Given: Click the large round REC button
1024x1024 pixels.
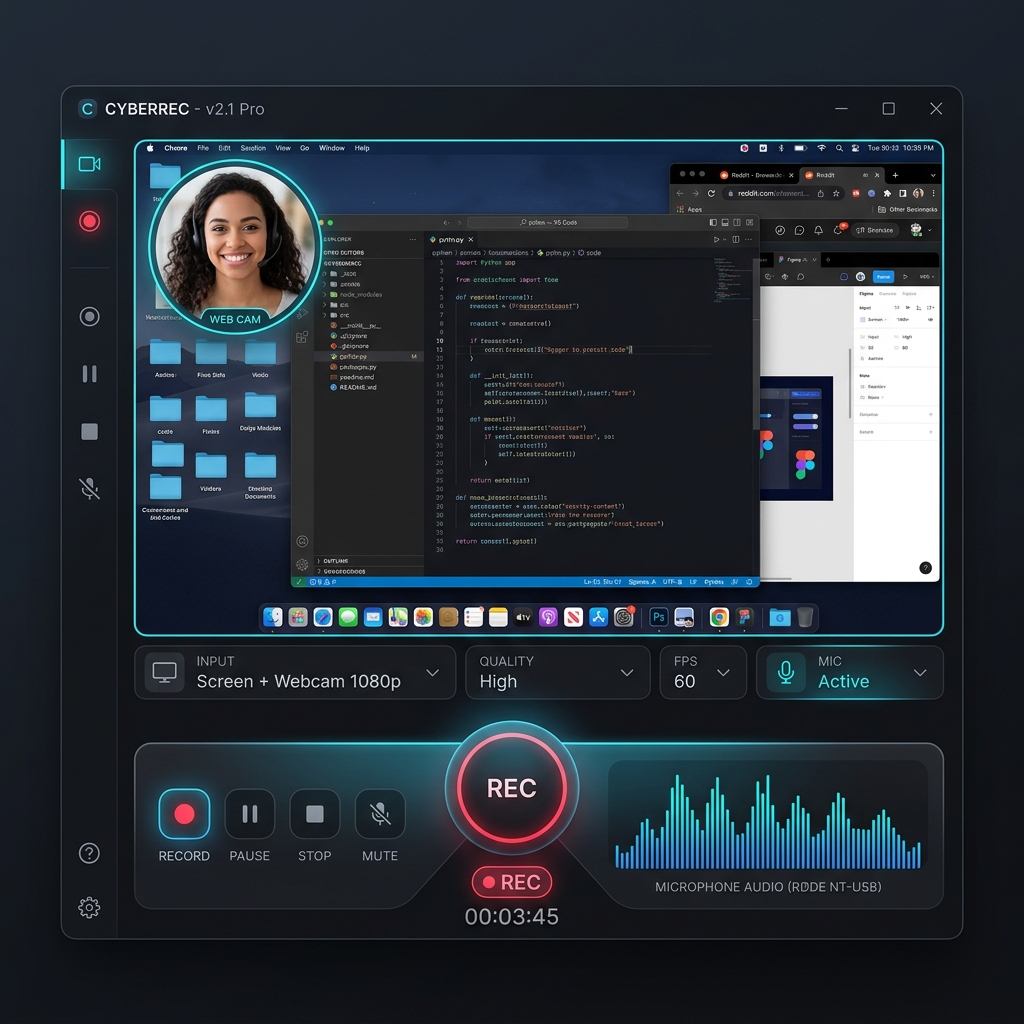Looking at the screenshot, I should click(512, 788).
